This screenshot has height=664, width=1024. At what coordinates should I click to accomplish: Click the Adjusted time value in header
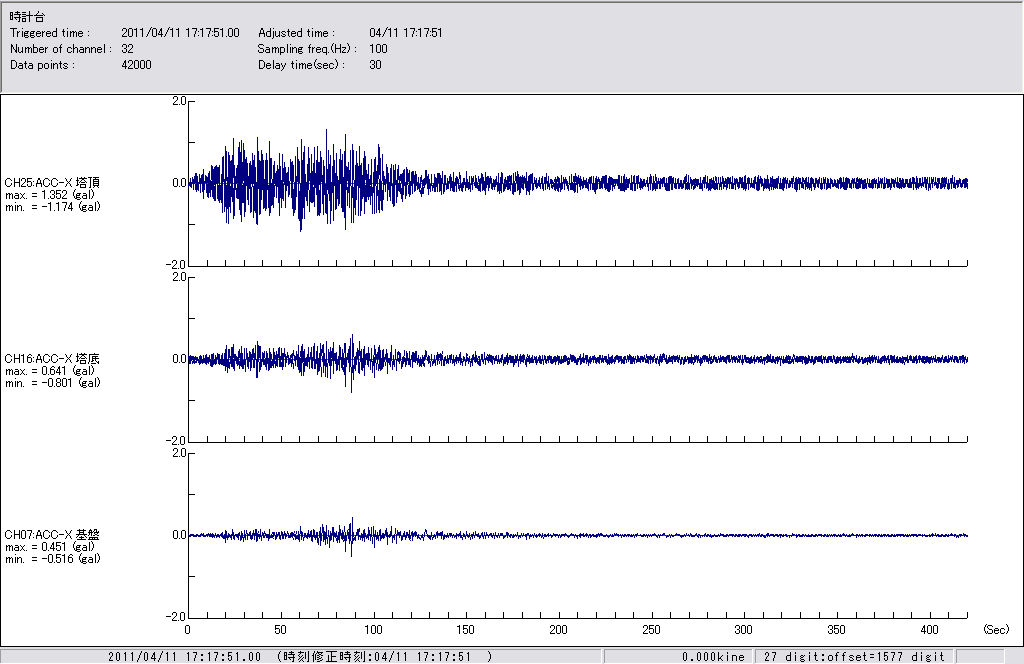(x=405, y=33)
